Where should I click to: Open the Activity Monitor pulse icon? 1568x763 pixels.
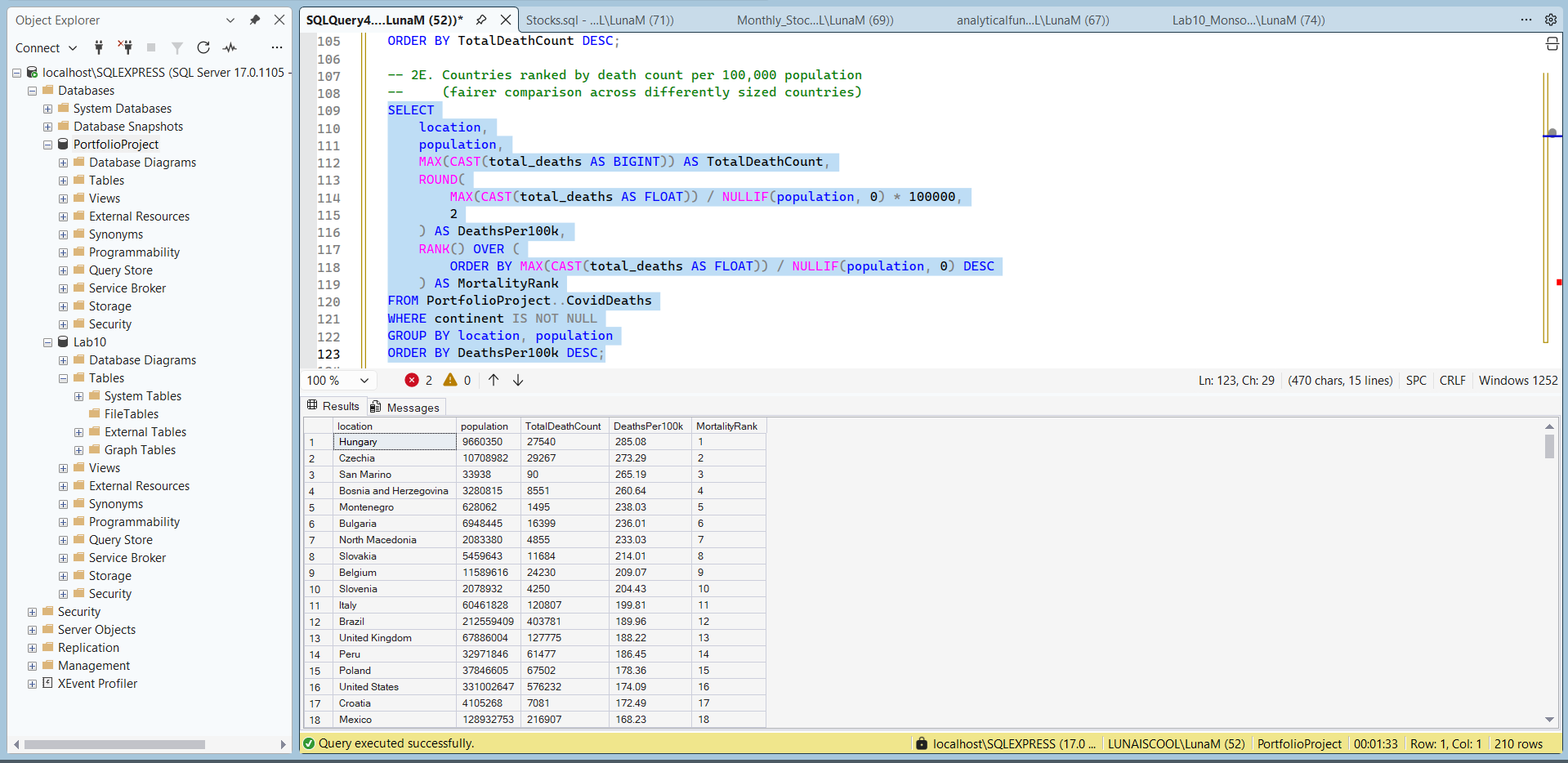(x=230, y=47)
